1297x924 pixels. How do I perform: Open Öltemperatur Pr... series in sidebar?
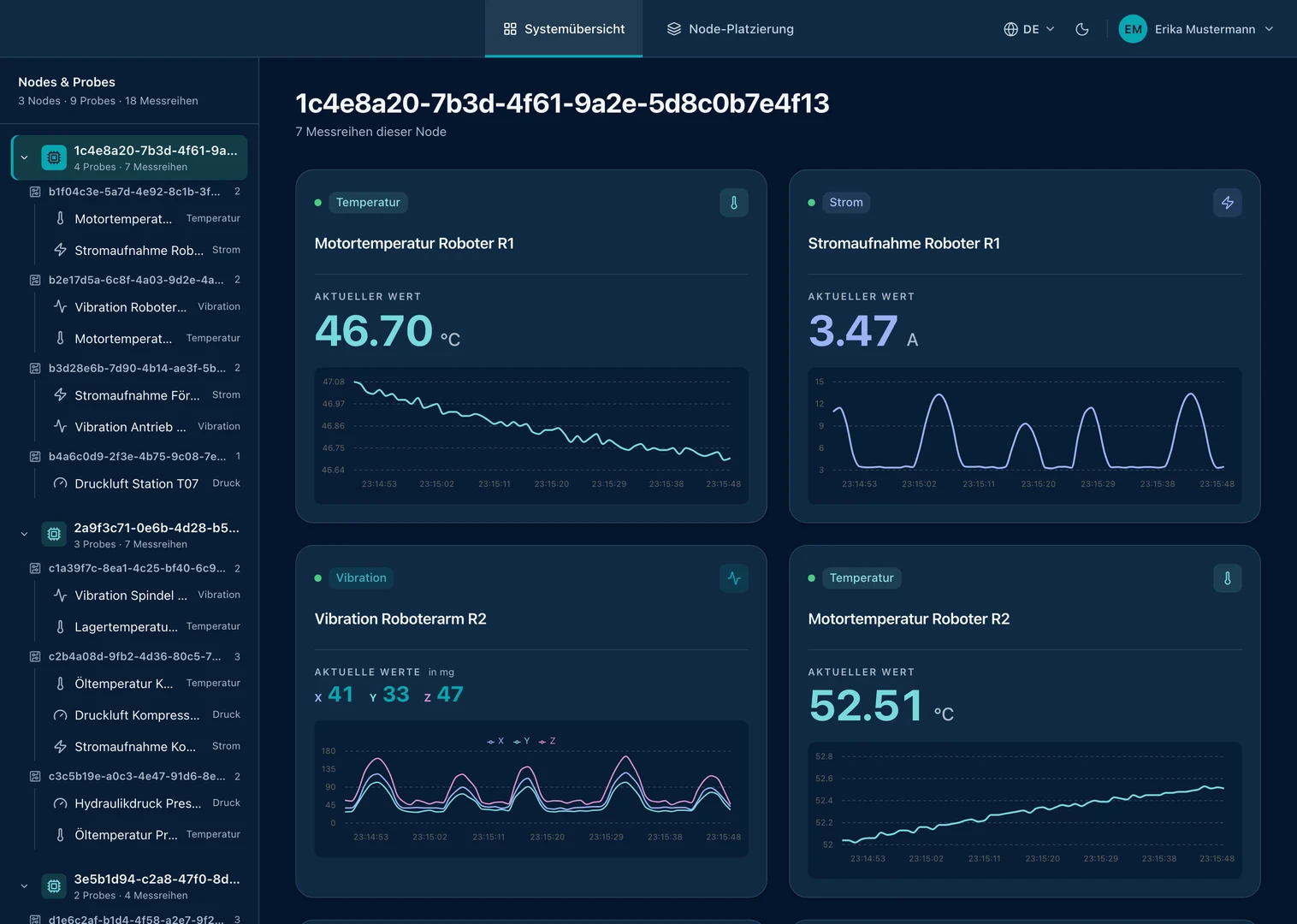(x=146, y=835)
